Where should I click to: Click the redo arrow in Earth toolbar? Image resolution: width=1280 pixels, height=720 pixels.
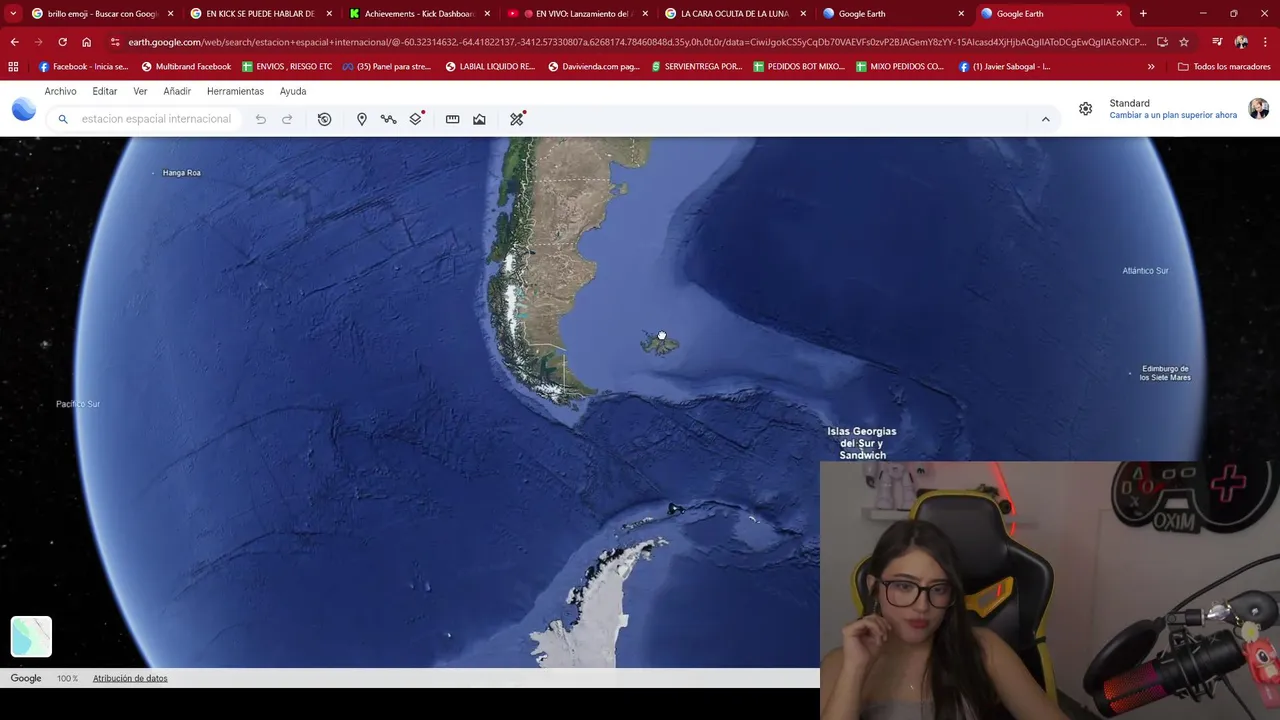coord(287,119)
